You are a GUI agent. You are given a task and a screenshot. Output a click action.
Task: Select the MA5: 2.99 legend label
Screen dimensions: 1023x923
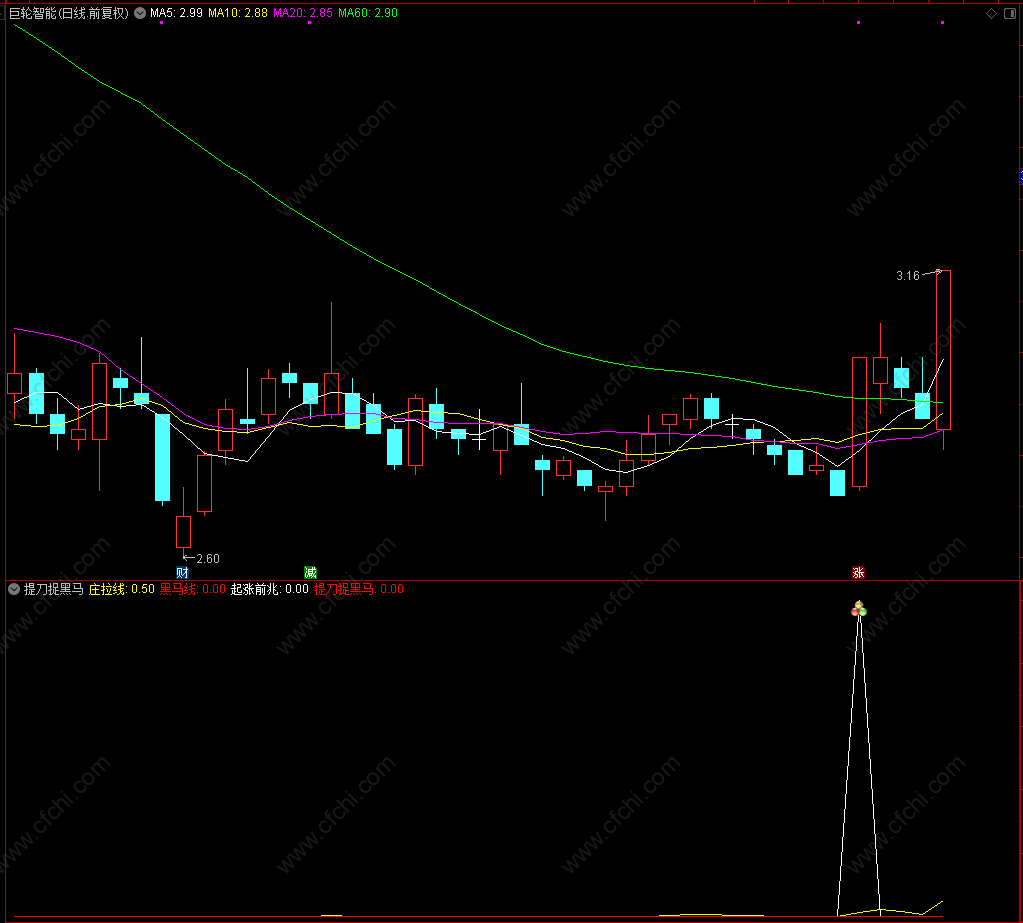pyautogui.click(x=176, y=13)
